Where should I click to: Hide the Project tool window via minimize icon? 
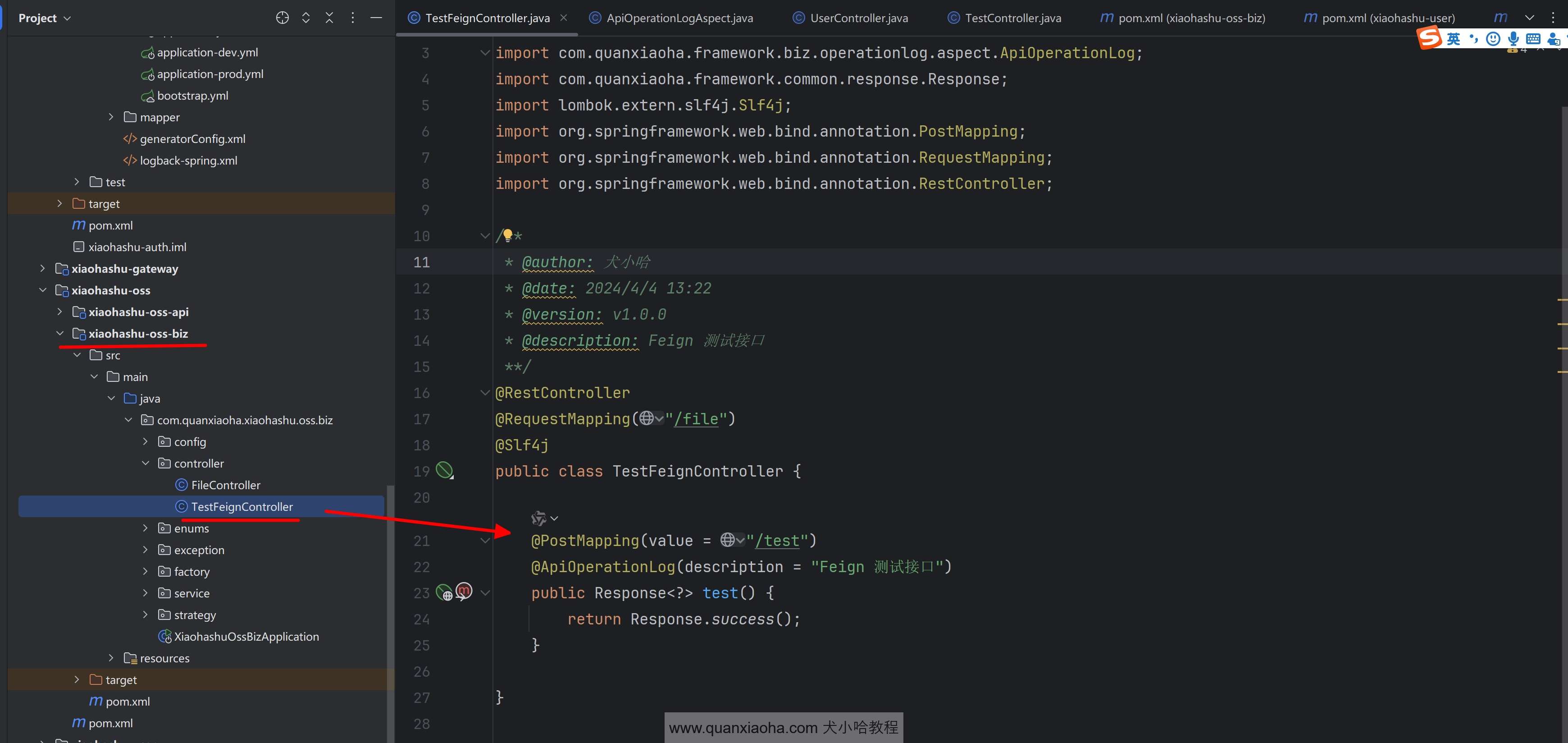click(x=376, y=18)
